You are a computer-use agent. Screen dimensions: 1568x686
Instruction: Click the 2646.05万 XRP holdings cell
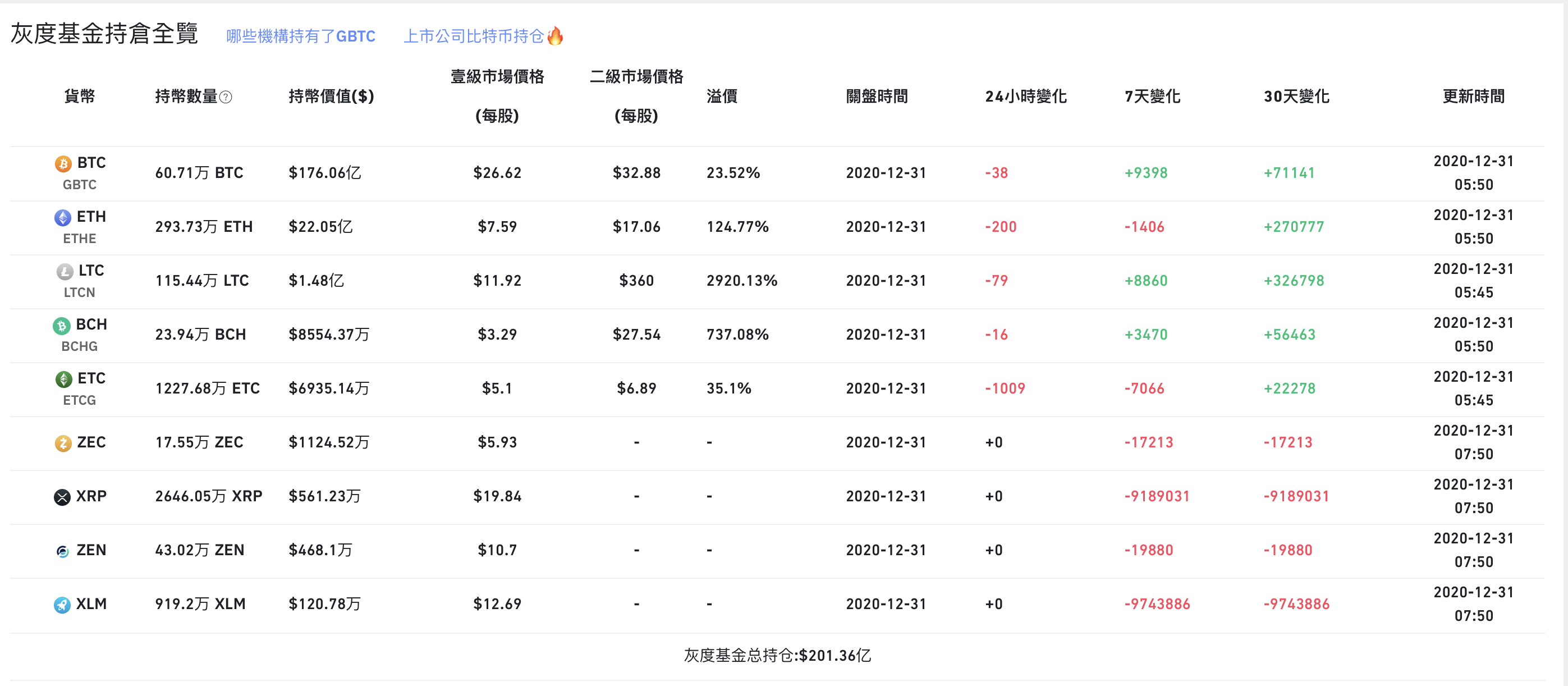tap(209, 497)
